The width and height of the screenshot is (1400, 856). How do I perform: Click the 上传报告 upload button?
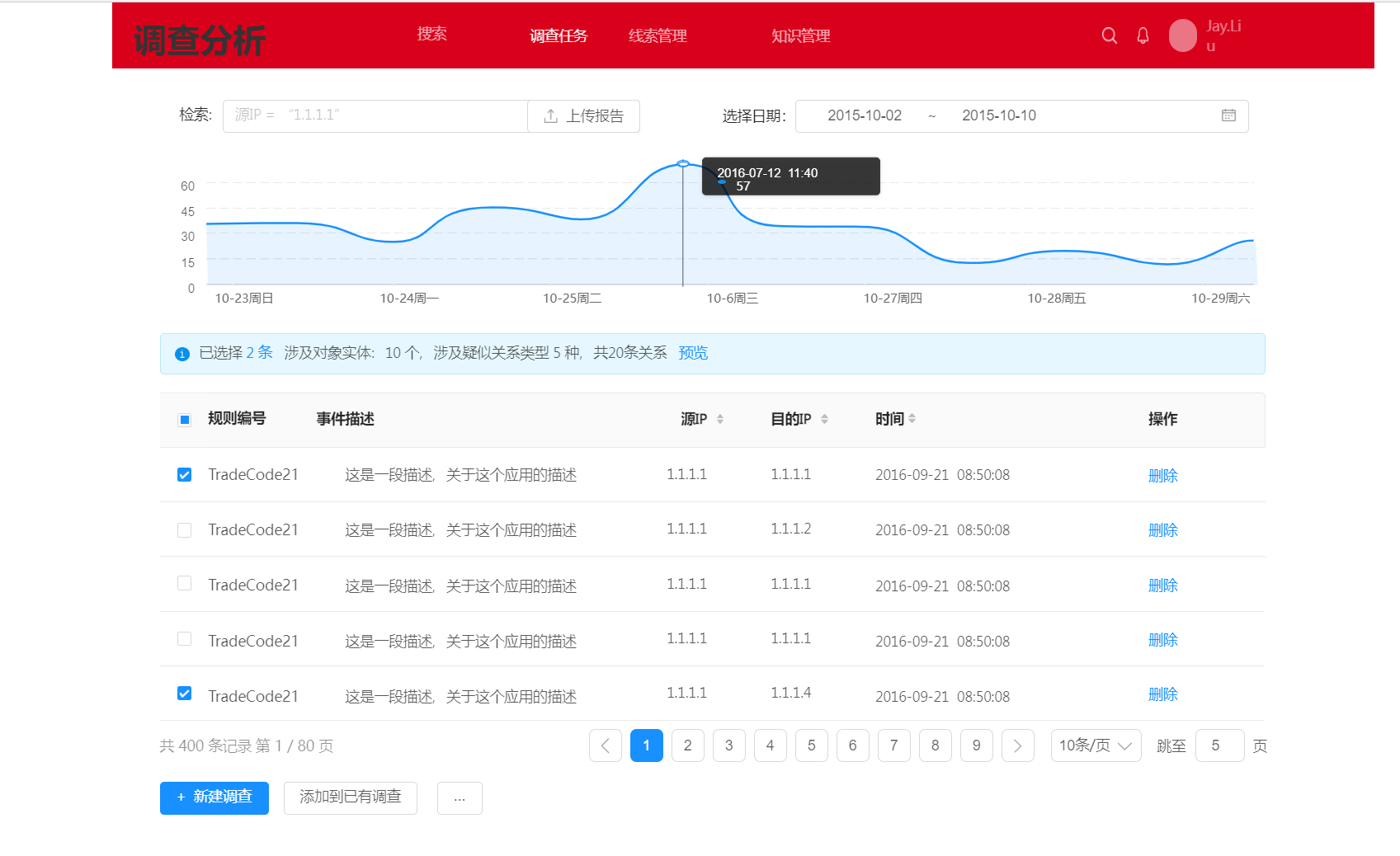pyautogui.click(x=583, y=116)
